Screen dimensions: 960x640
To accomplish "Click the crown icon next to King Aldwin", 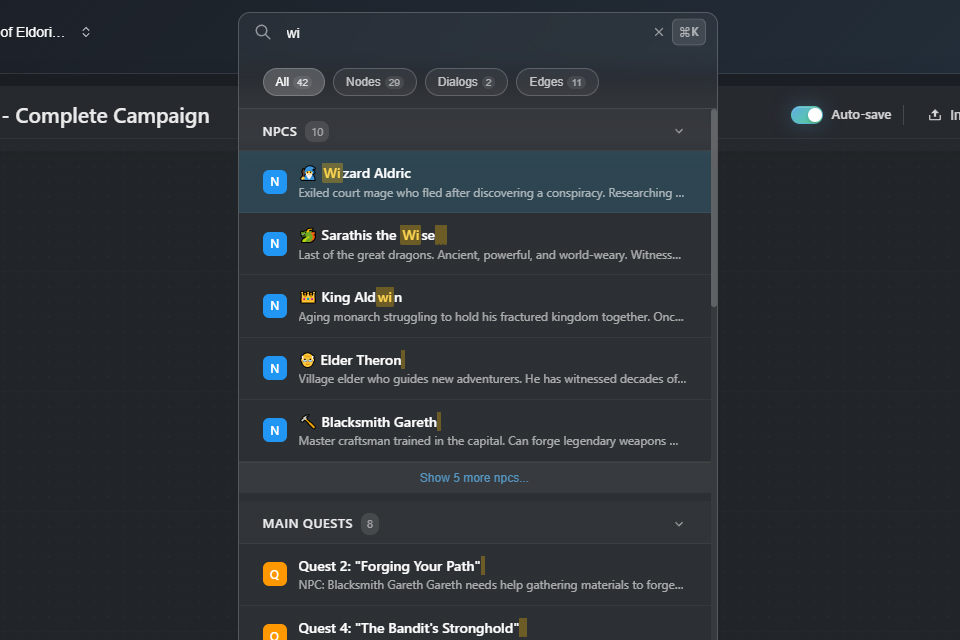I will tap(309, 297).
